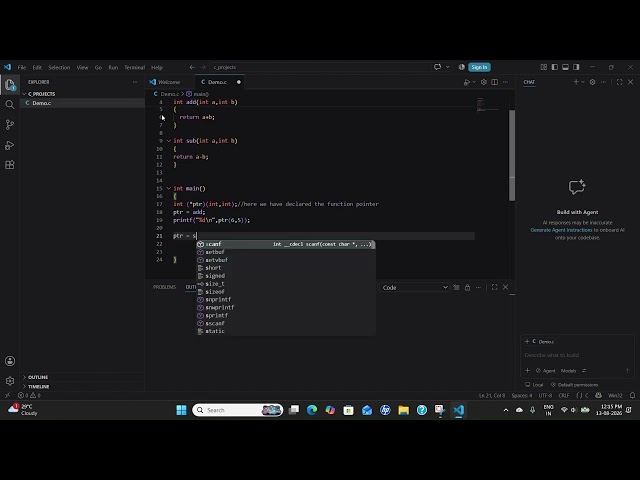Screen dimensions: 640x480
Task: Click the errors and warnings counter in the status bar
Action: tap(29, 395)
